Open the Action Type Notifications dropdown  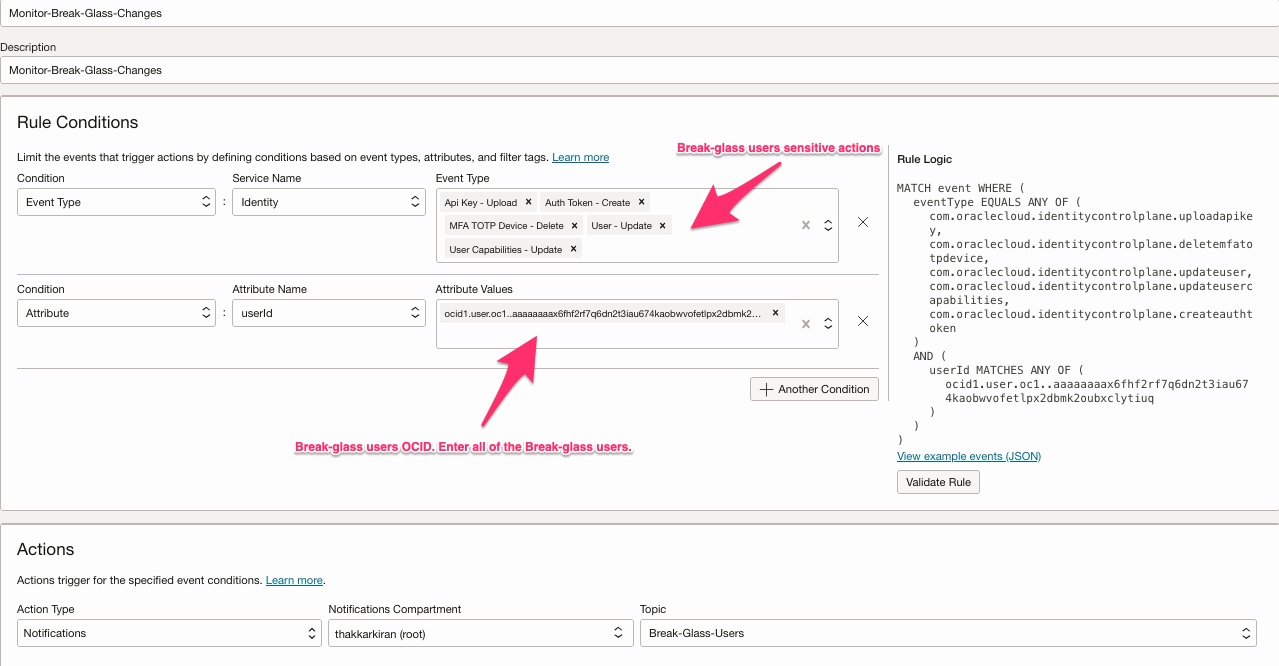(169, 633)
